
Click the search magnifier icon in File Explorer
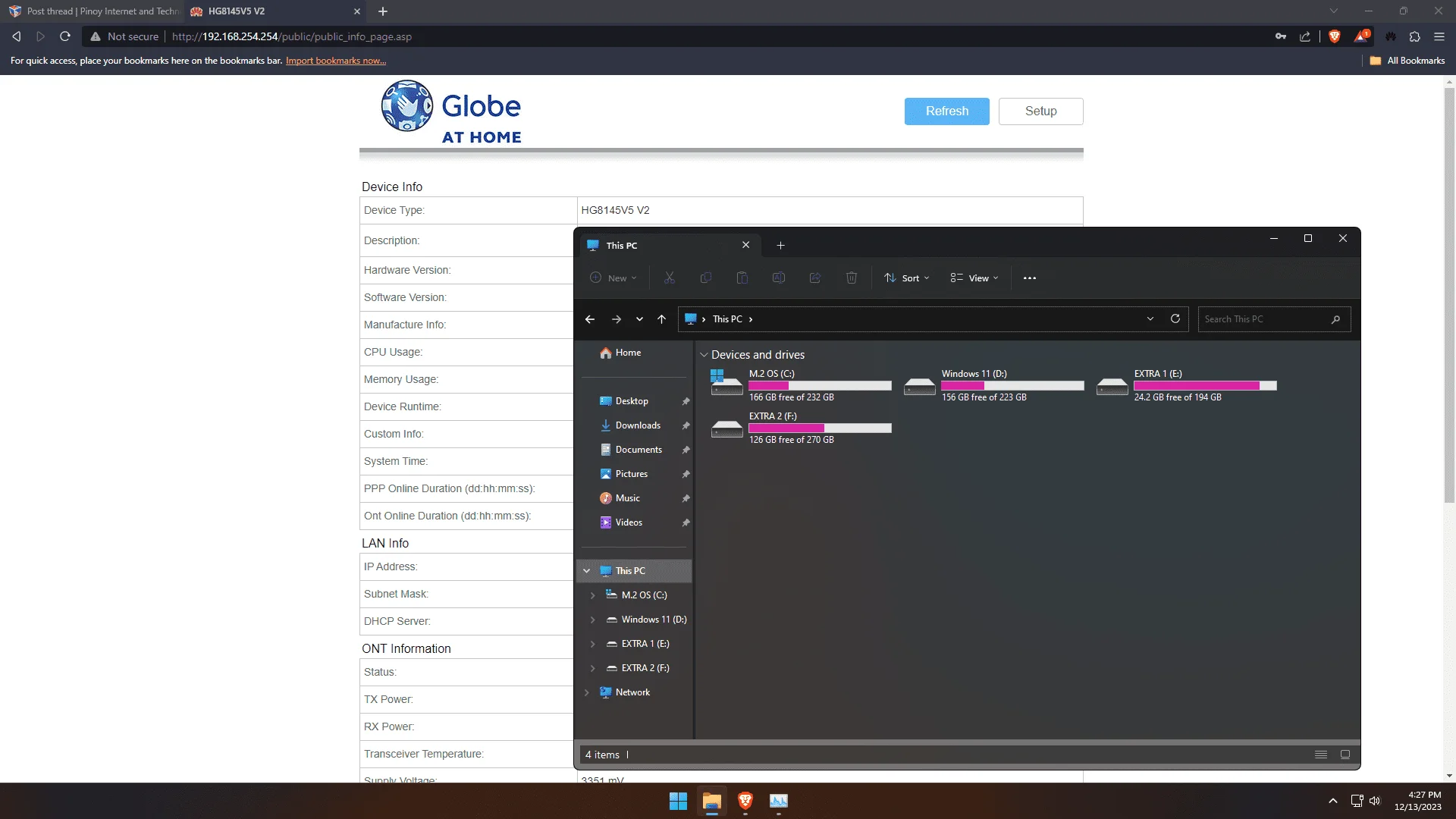click(x=1335, y=319)
